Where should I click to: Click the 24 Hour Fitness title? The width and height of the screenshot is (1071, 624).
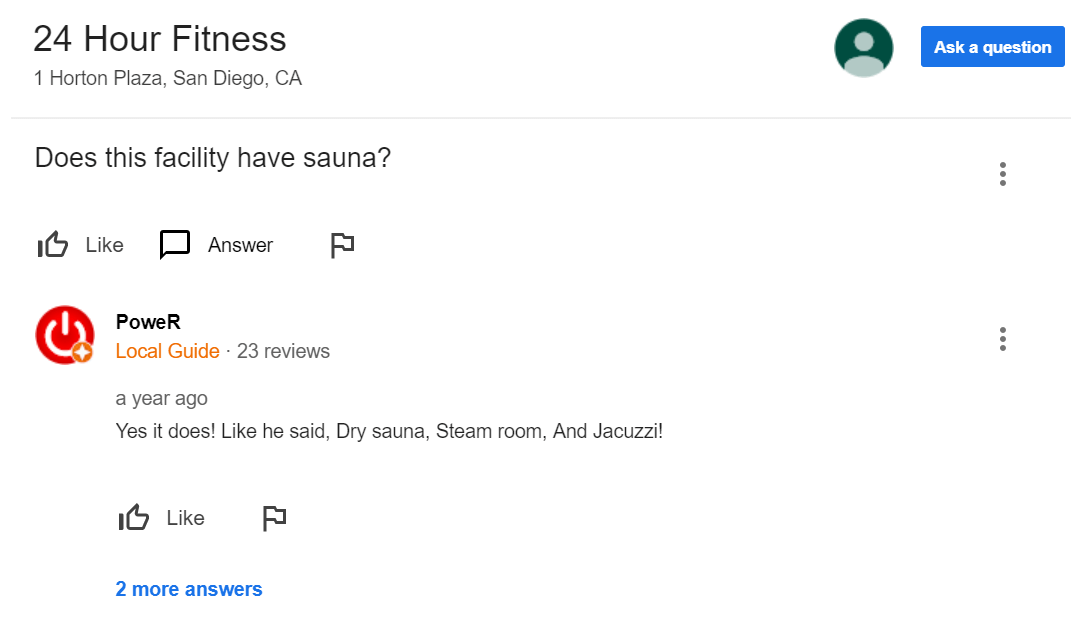[160, 39]
